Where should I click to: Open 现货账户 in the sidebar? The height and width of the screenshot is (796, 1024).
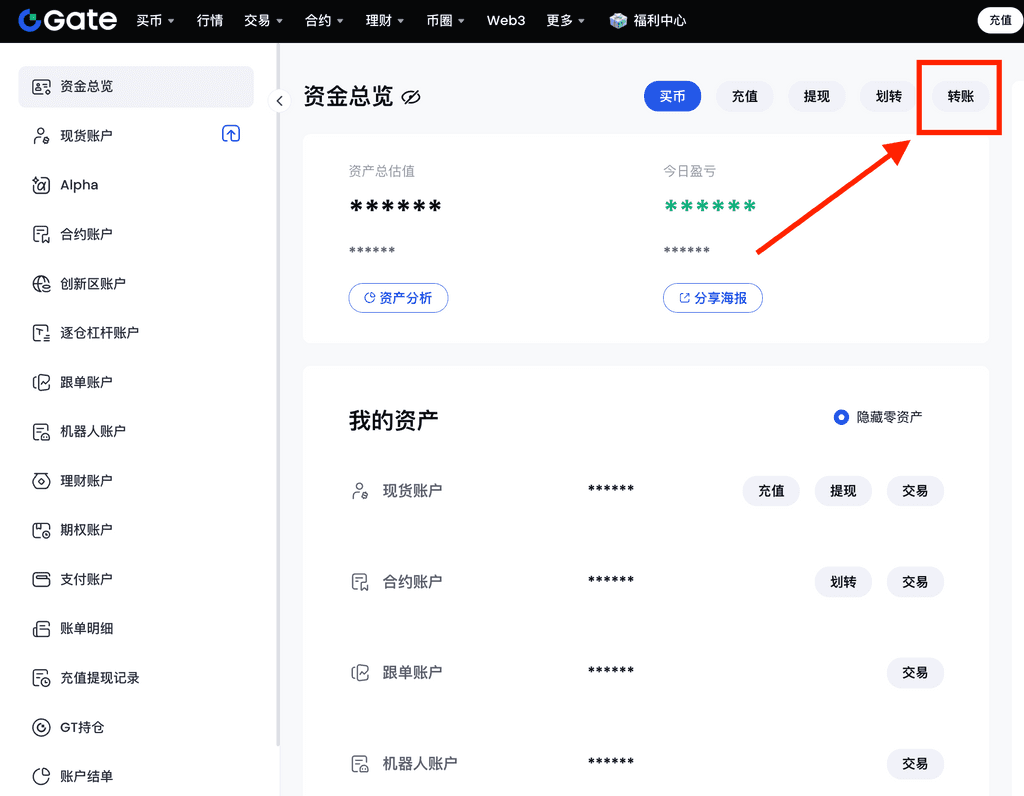[86, 135]
